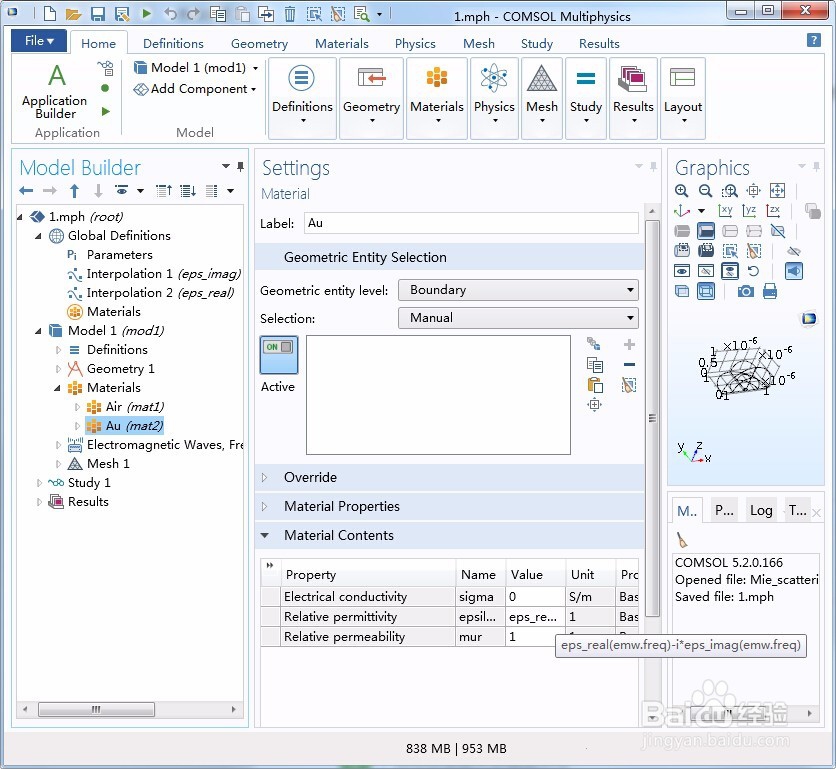Click the Settings panel vertical scrollbar
Viewport: 836px width, 769px height.
click(652, 418)
